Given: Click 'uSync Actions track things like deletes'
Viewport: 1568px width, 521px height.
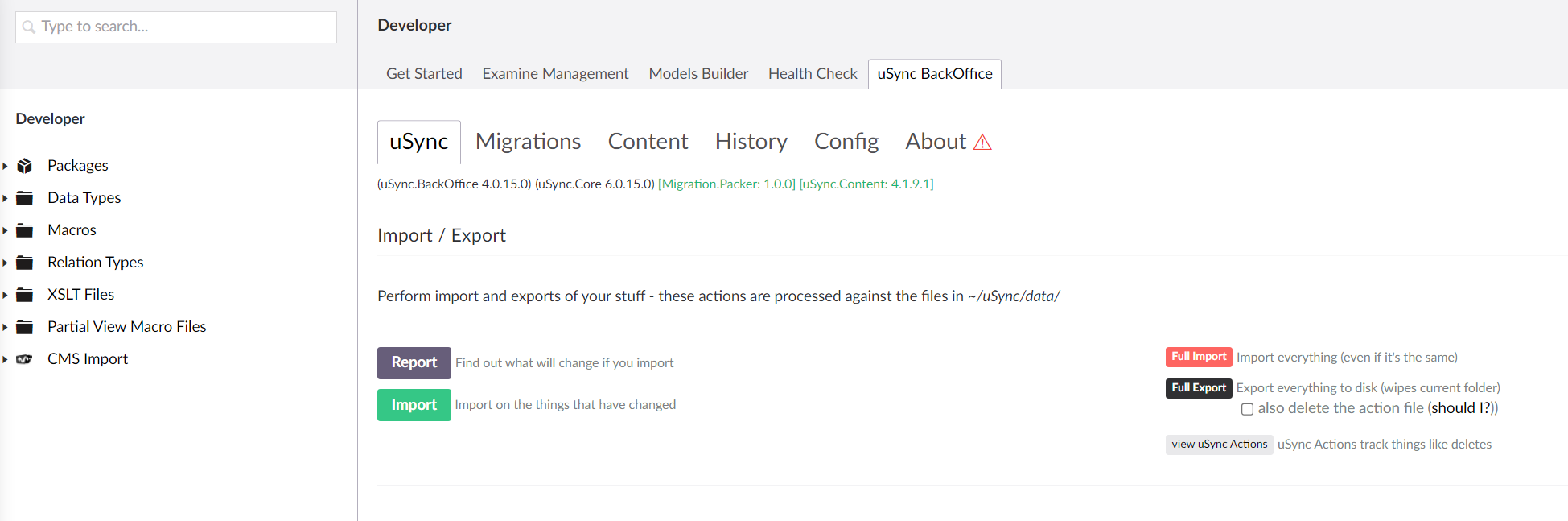Looking at the screenshot, I should tap(1385, 445).
